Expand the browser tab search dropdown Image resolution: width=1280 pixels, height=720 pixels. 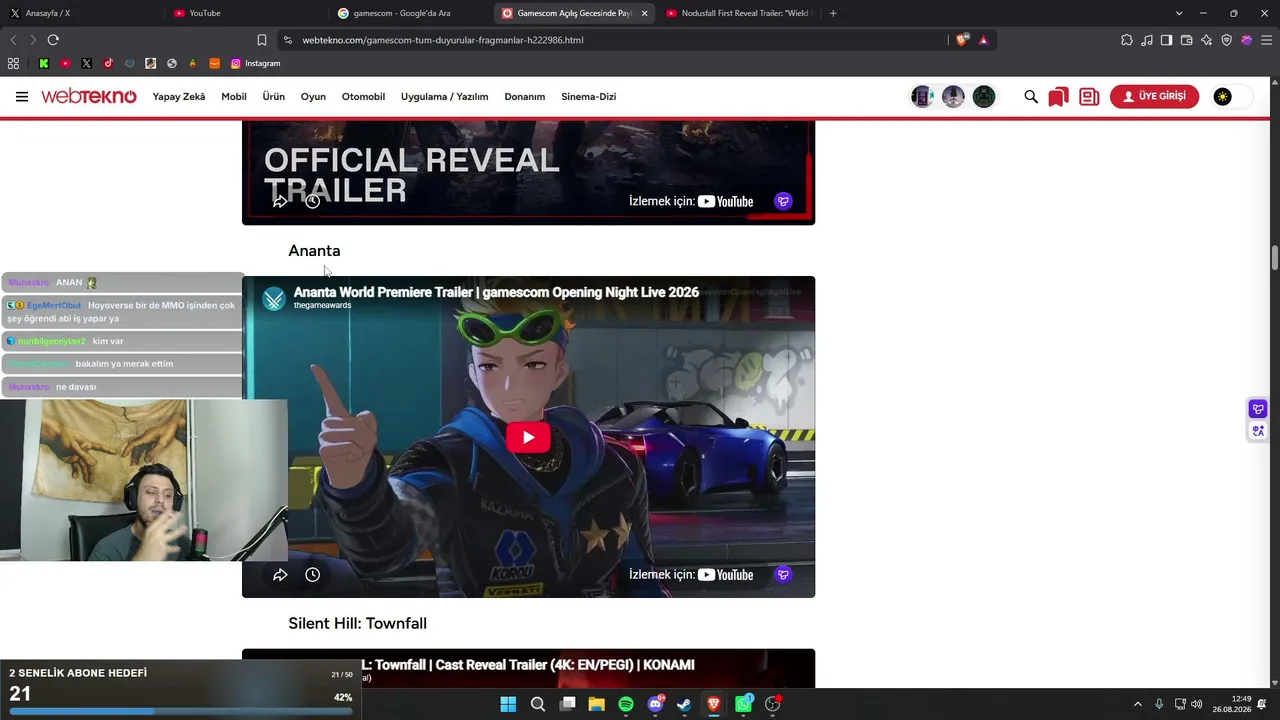[x=1179, y=13]
